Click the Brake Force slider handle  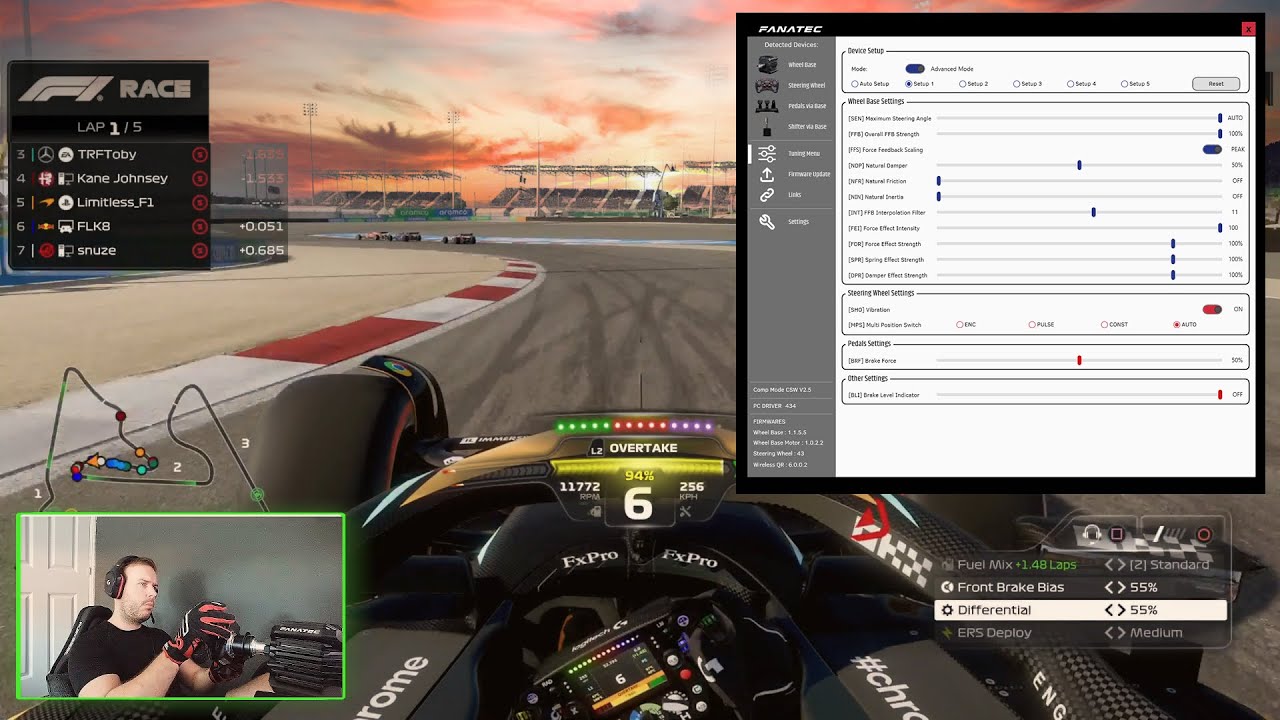(1079, 360)
